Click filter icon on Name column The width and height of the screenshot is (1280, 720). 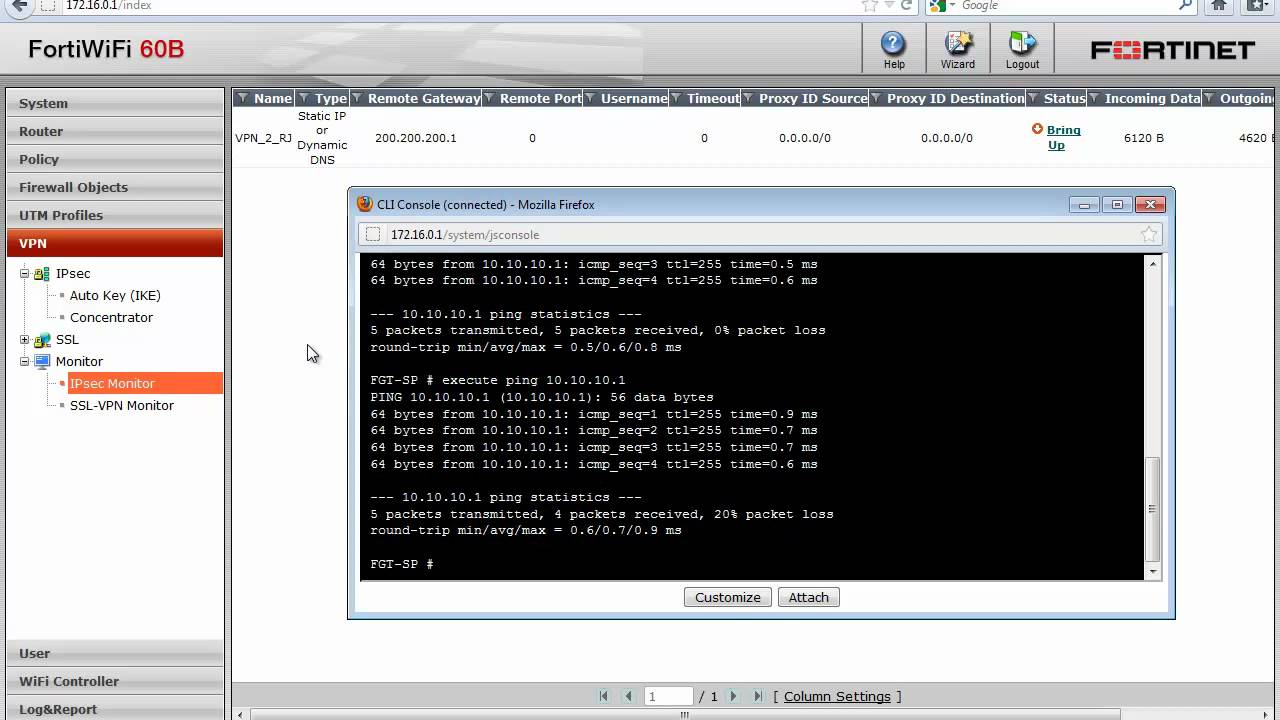pyautogui.click(x=242, y=98)
